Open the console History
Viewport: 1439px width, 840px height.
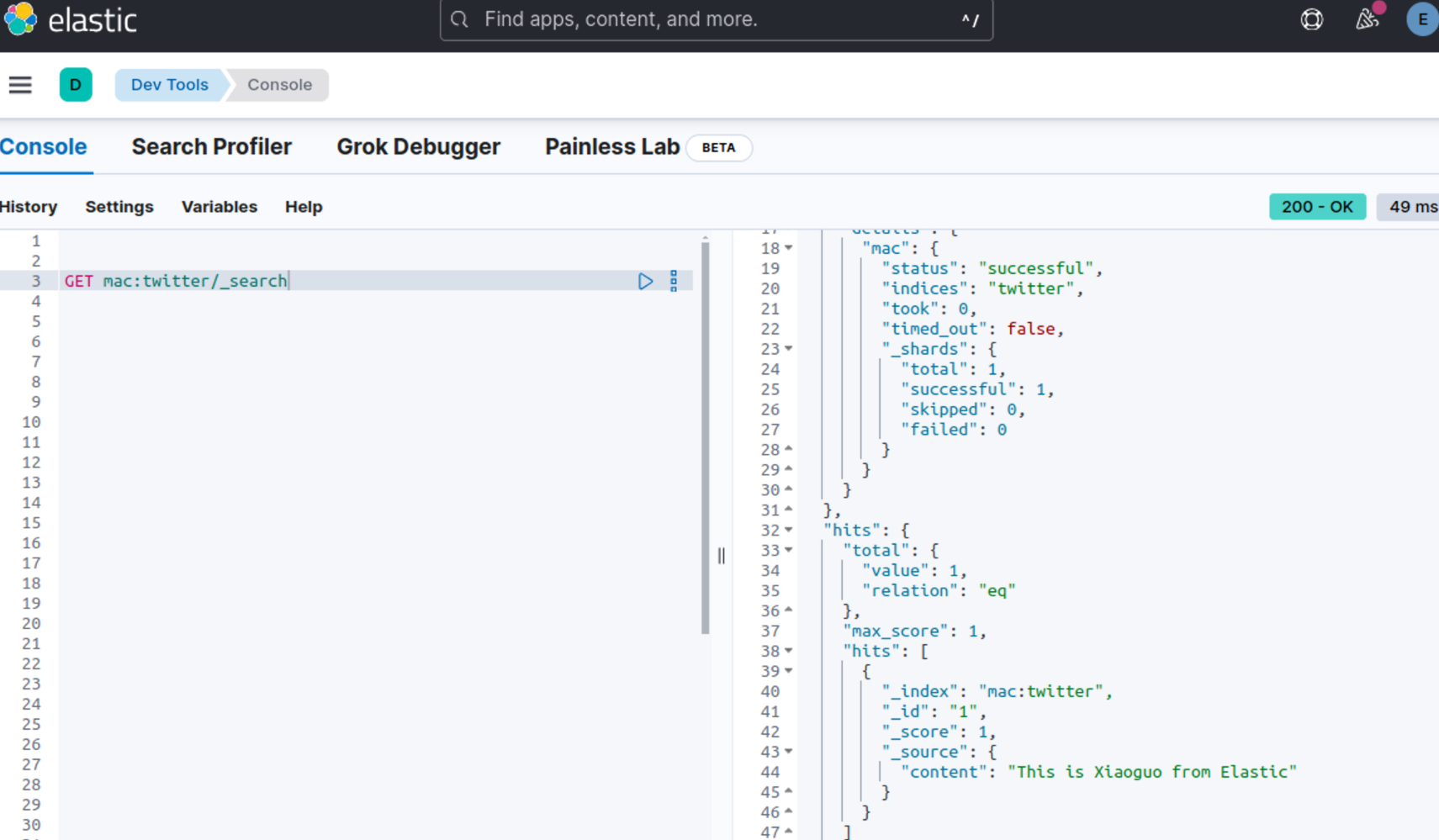point(29,207)
